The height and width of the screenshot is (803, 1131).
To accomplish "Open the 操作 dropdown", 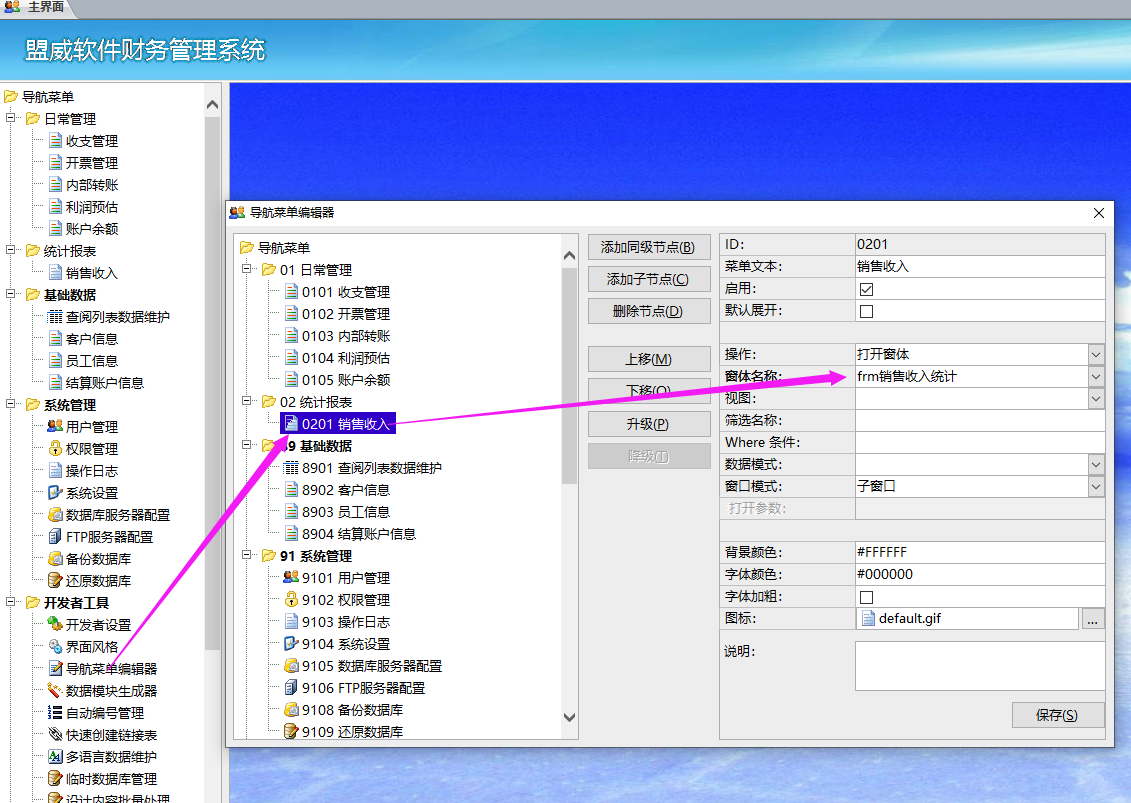I will (x=1096, y=354).
